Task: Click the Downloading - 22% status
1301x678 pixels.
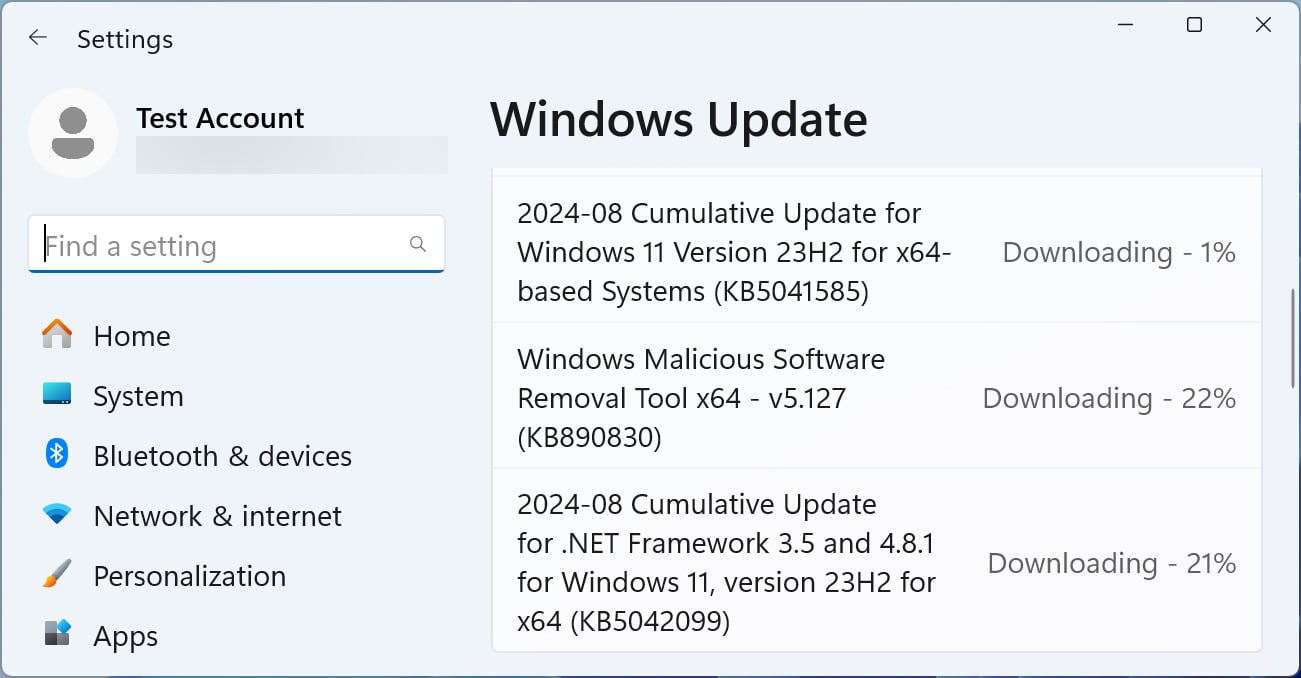Action: pos(1109,398)
